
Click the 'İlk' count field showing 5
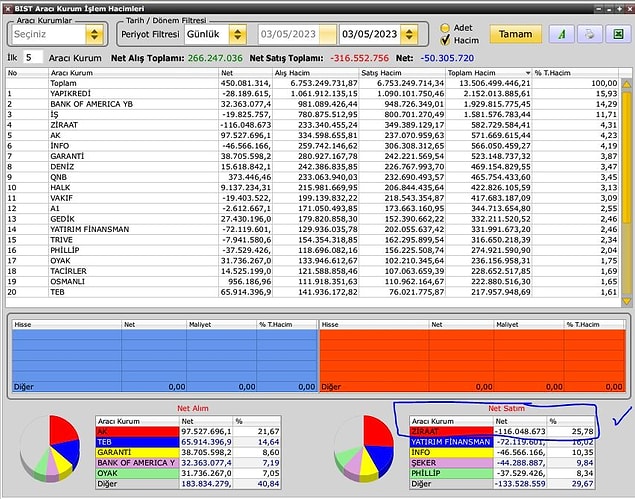coord(33,57)
